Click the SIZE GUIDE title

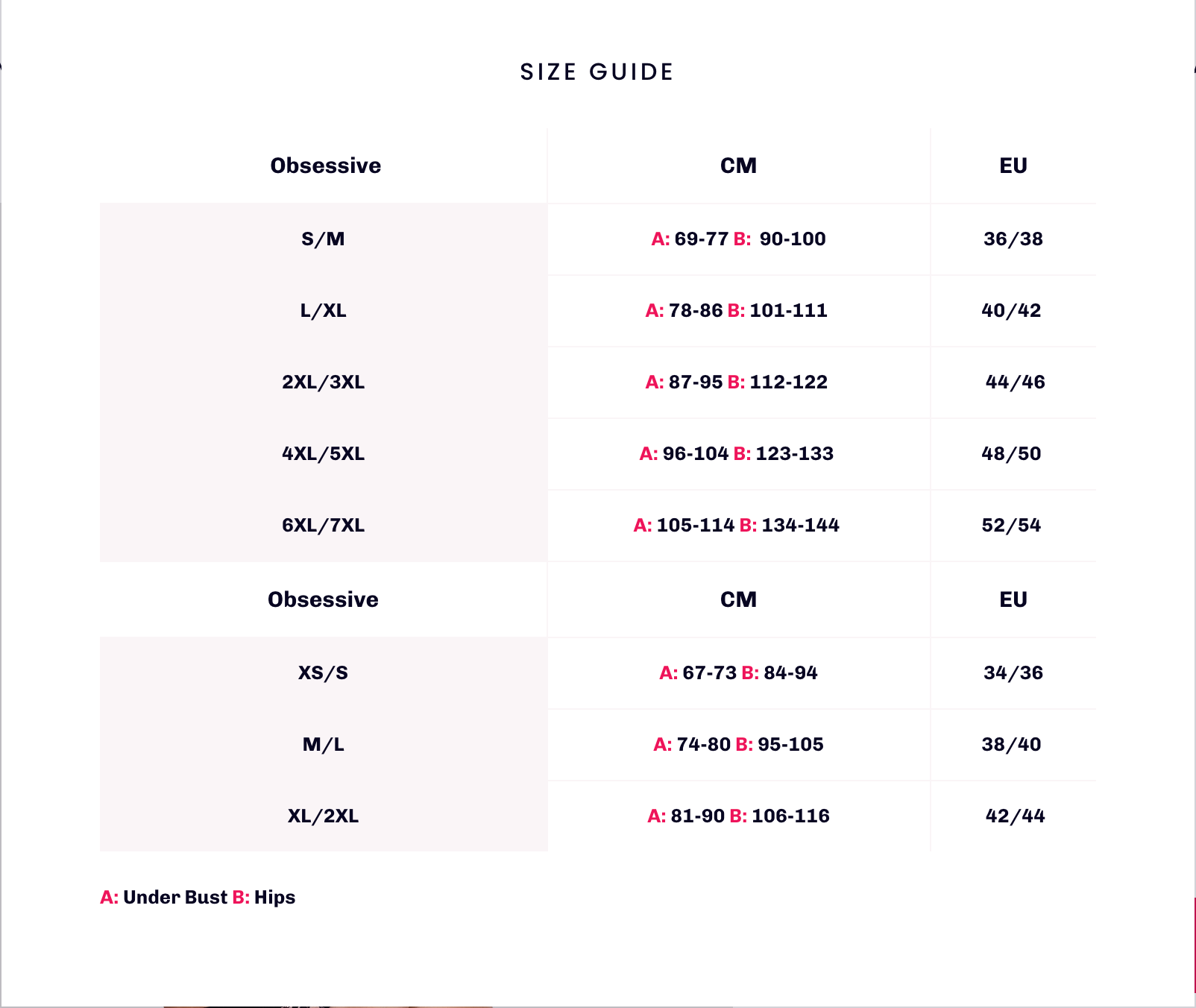pos(597,72)
